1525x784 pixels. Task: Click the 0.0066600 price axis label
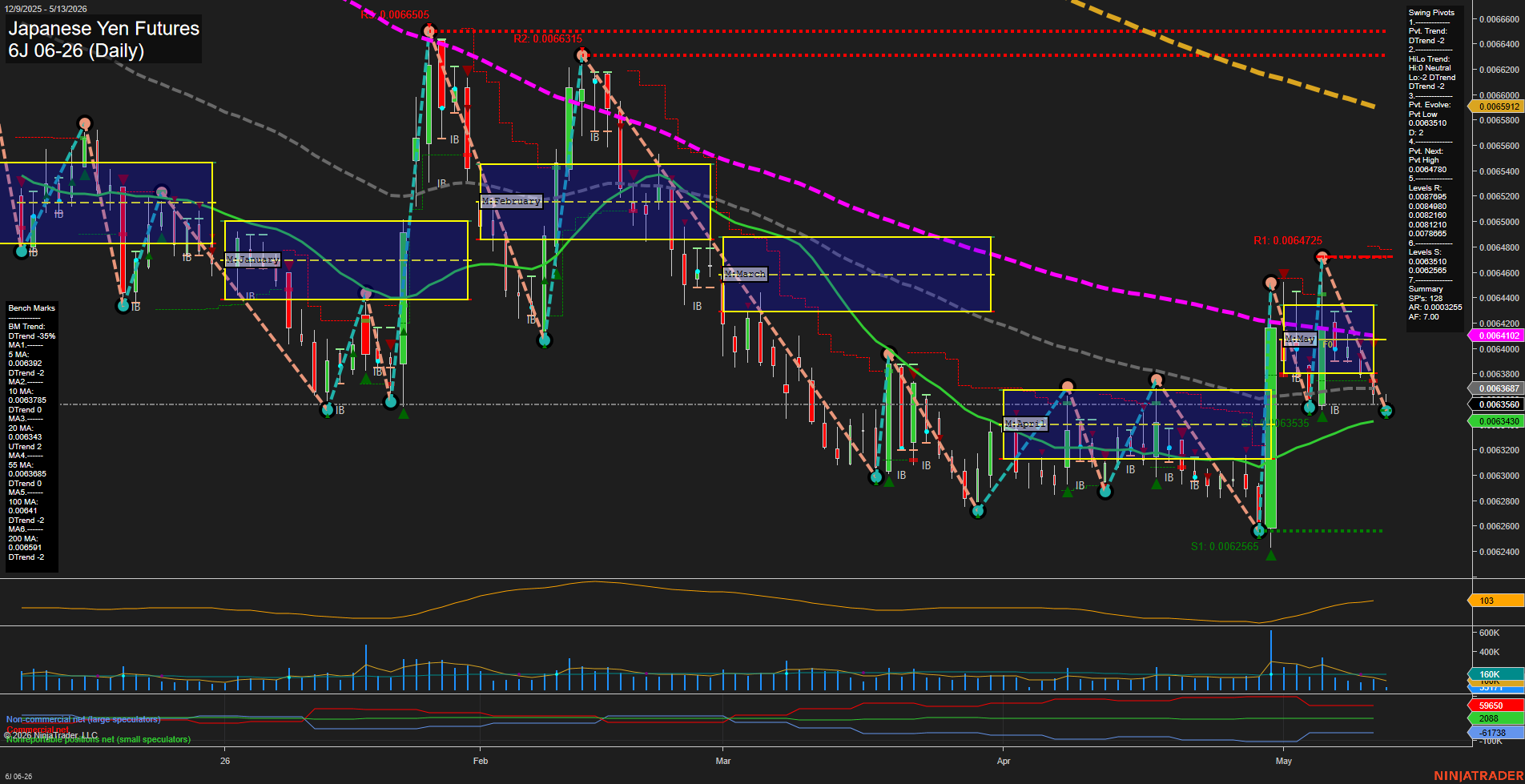1499,19
